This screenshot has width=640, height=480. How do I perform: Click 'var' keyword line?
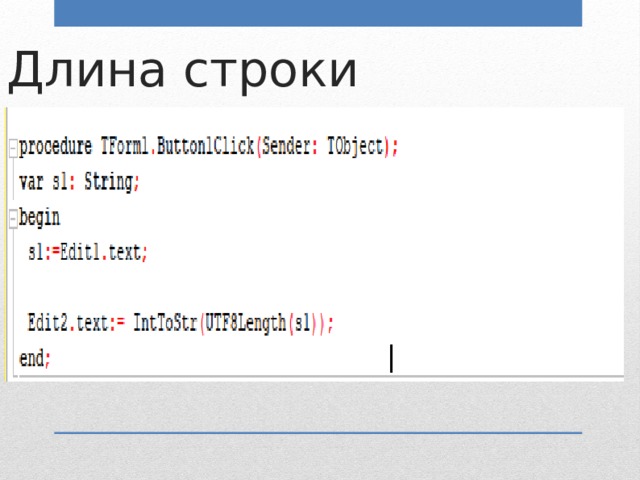pyautogui.click(x=31, y=182)
